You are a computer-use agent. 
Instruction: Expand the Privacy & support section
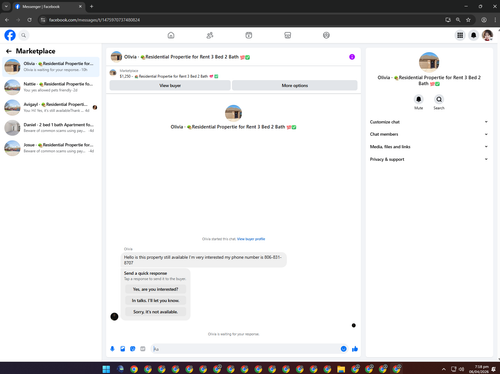429,159
